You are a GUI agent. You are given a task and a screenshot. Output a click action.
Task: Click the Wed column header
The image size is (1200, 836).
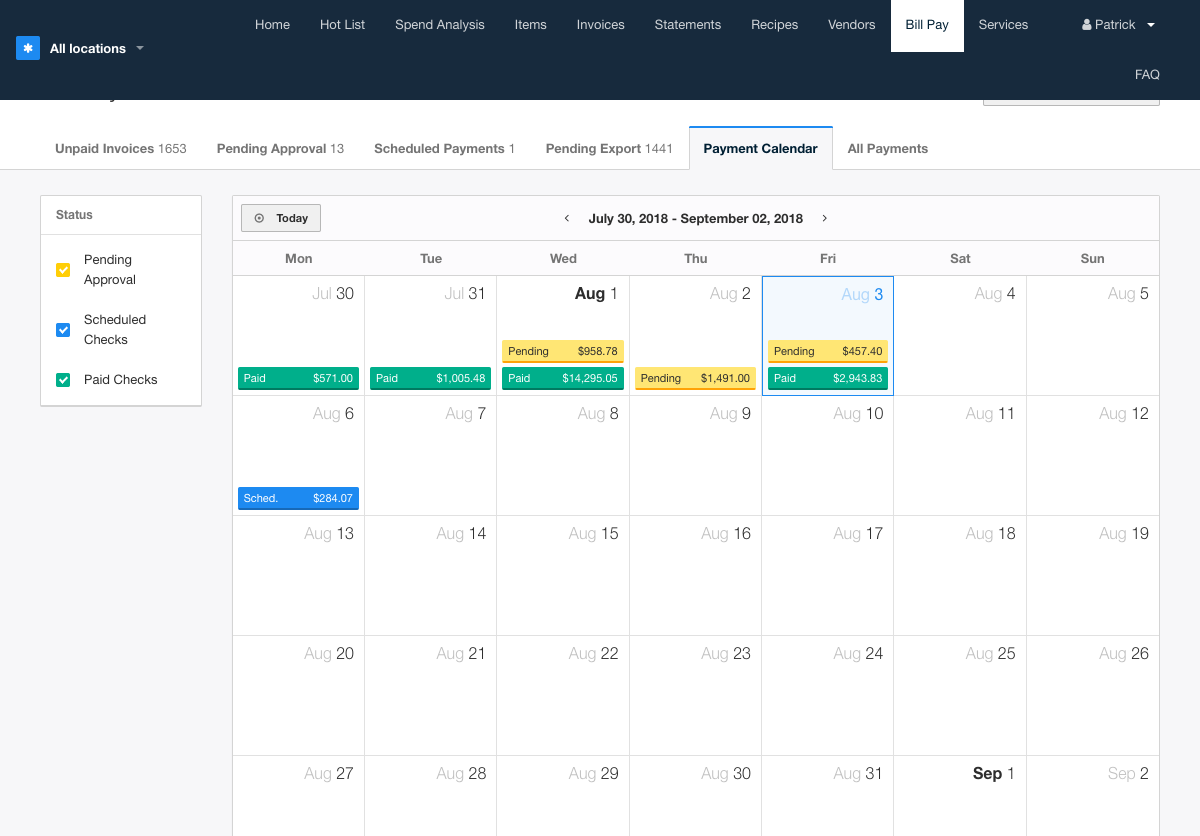(x=563, y=258)
